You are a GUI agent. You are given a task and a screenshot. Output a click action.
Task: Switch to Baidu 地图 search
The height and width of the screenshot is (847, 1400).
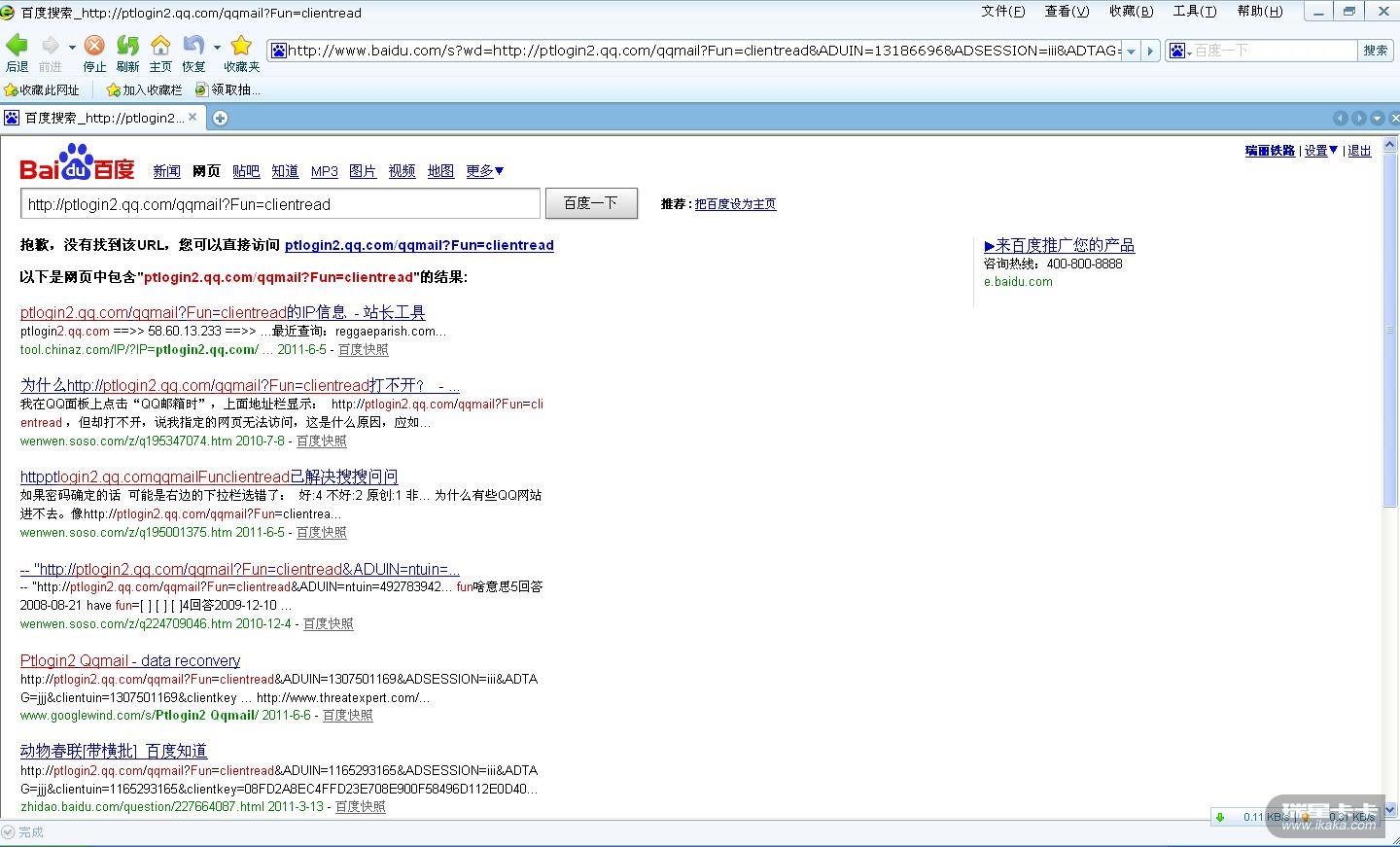440,171
